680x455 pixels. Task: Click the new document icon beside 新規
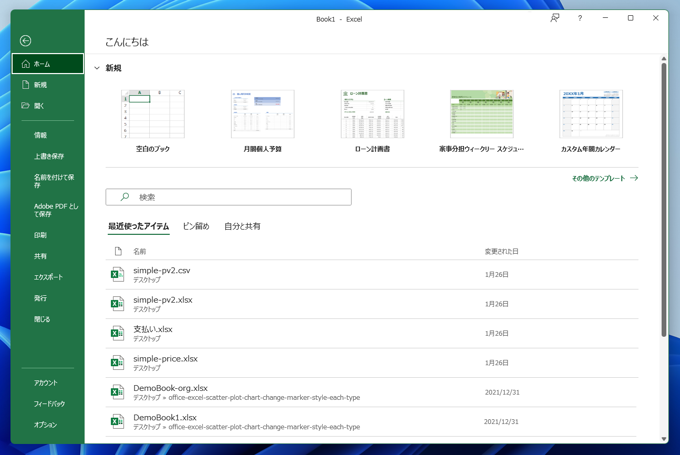(26, 85)
